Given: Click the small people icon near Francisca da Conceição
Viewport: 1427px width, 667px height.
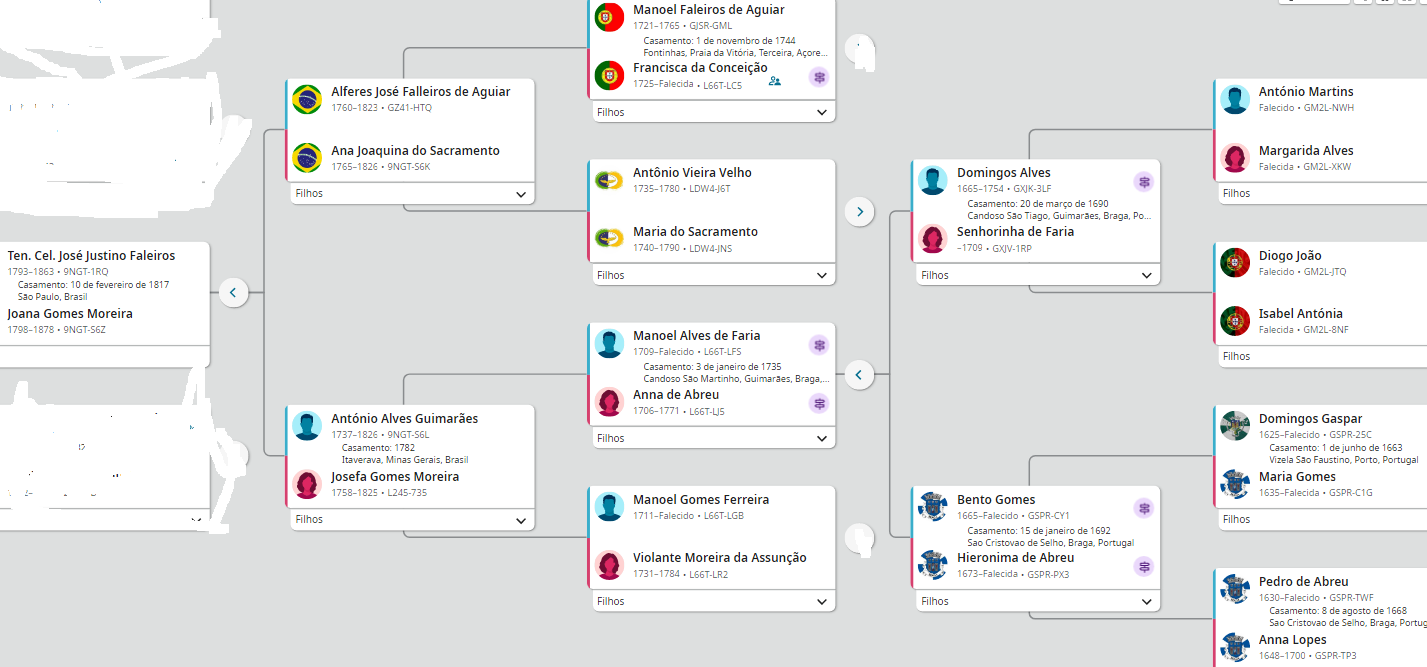Looking at the screenshot, I should click(775, 81).
